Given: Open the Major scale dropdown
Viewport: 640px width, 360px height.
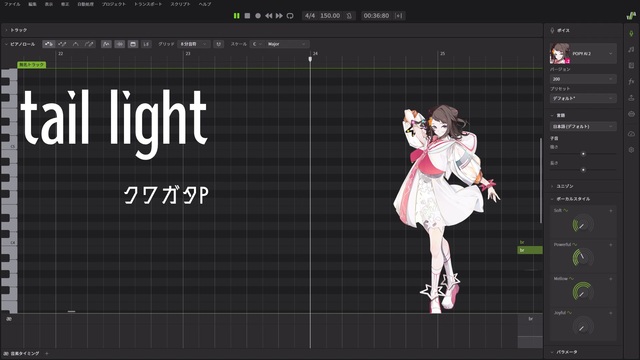Looking at the screenshot, I should (x=287, y=44).
